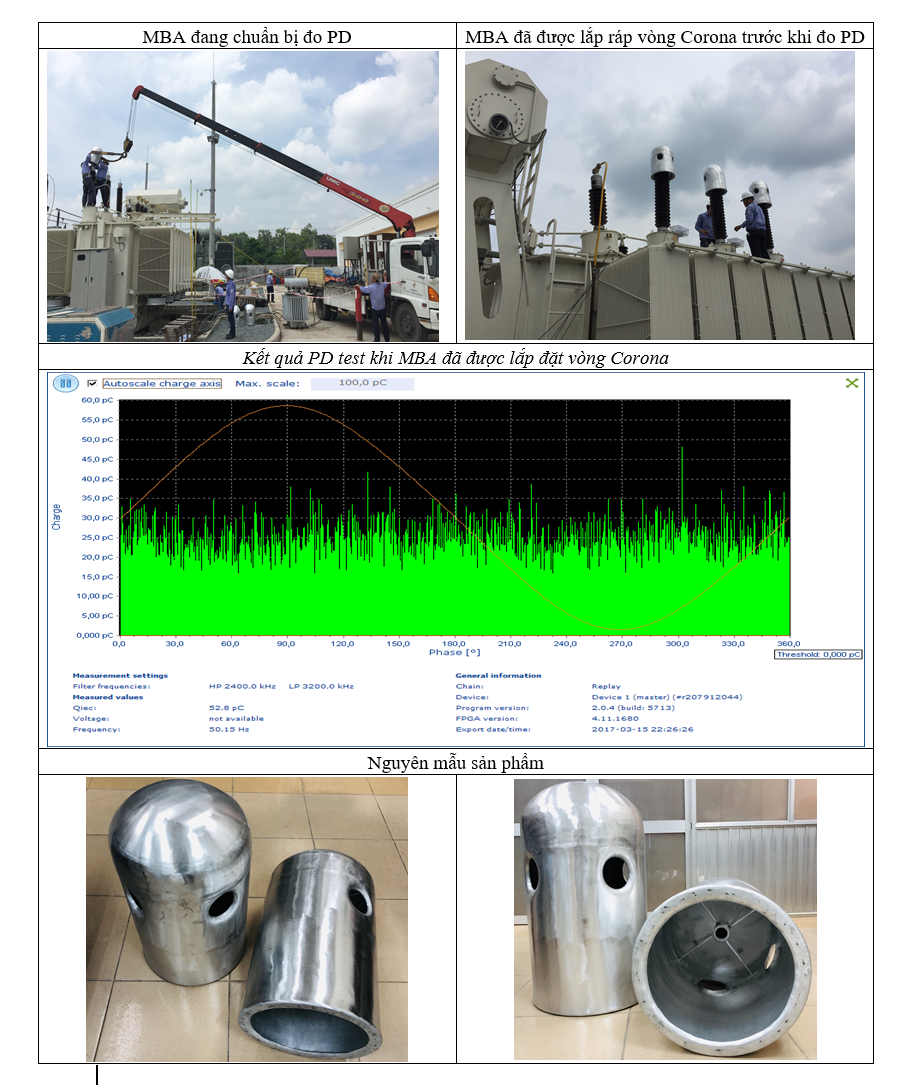The image size is (913, 1085).
Task: Select the crane truck transformer photo
Action: [243, 196]
